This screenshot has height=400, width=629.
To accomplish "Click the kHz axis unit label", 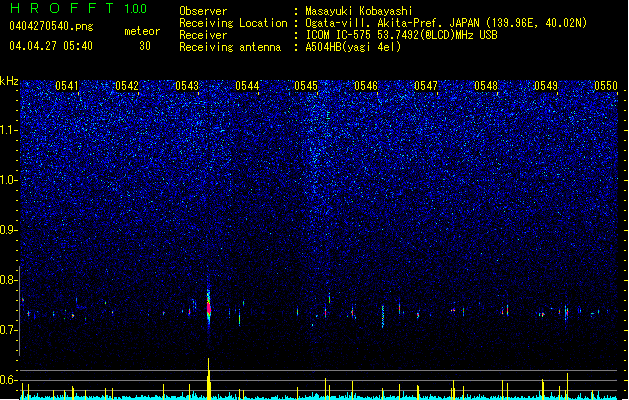I will tap(9, 81).
